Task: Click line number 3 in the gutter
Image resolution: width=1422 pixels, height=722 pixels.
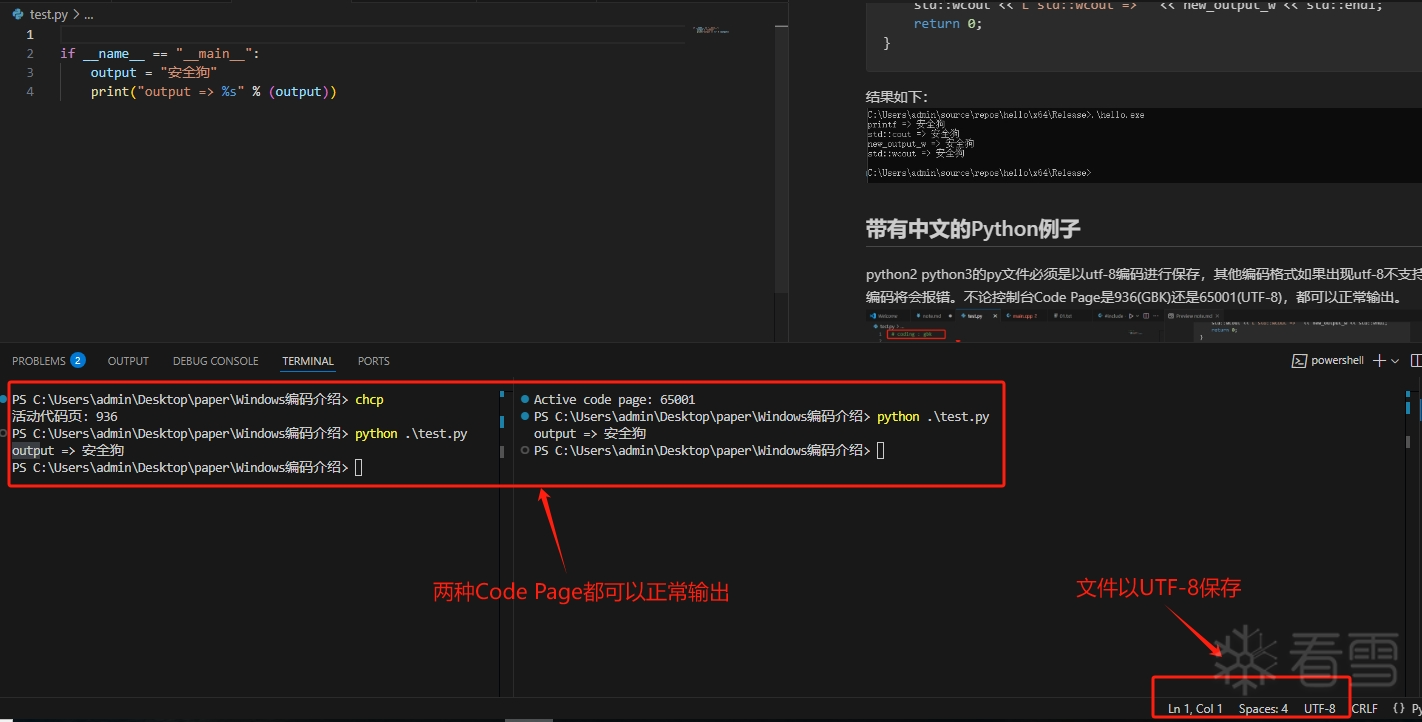Action: click(30, 72)
